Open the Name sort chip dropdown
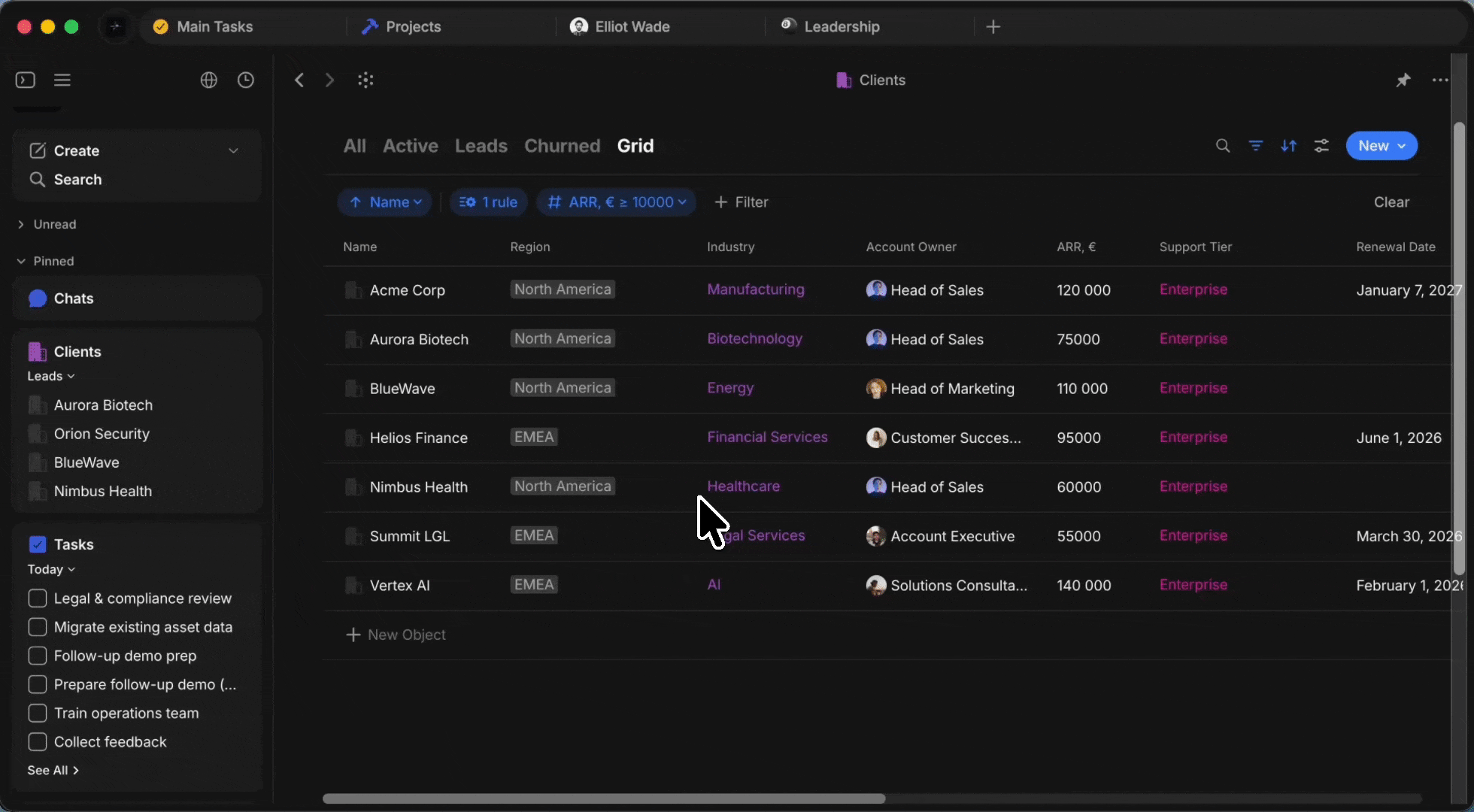This screenshot has width=1474, height=812. click(384, 202)
